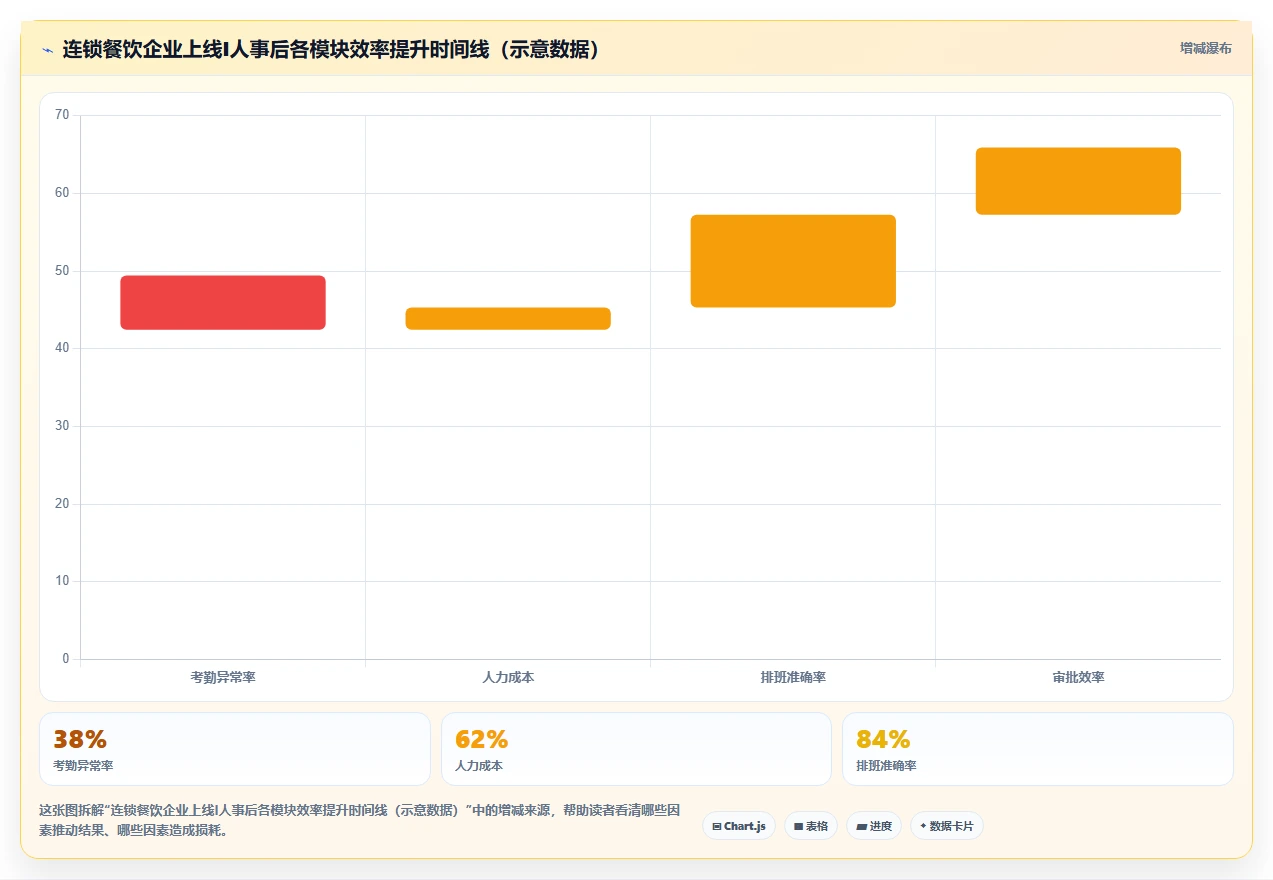Open the 38% 考勤异常率 data card
1273x880 pixels.
[x=235, y=749]
